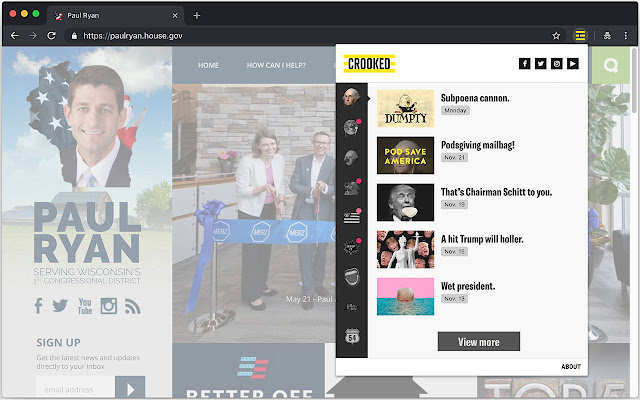
Task: Open Paul Ryan's Facebook icon on the website
Action: click(x=38, y=305)
